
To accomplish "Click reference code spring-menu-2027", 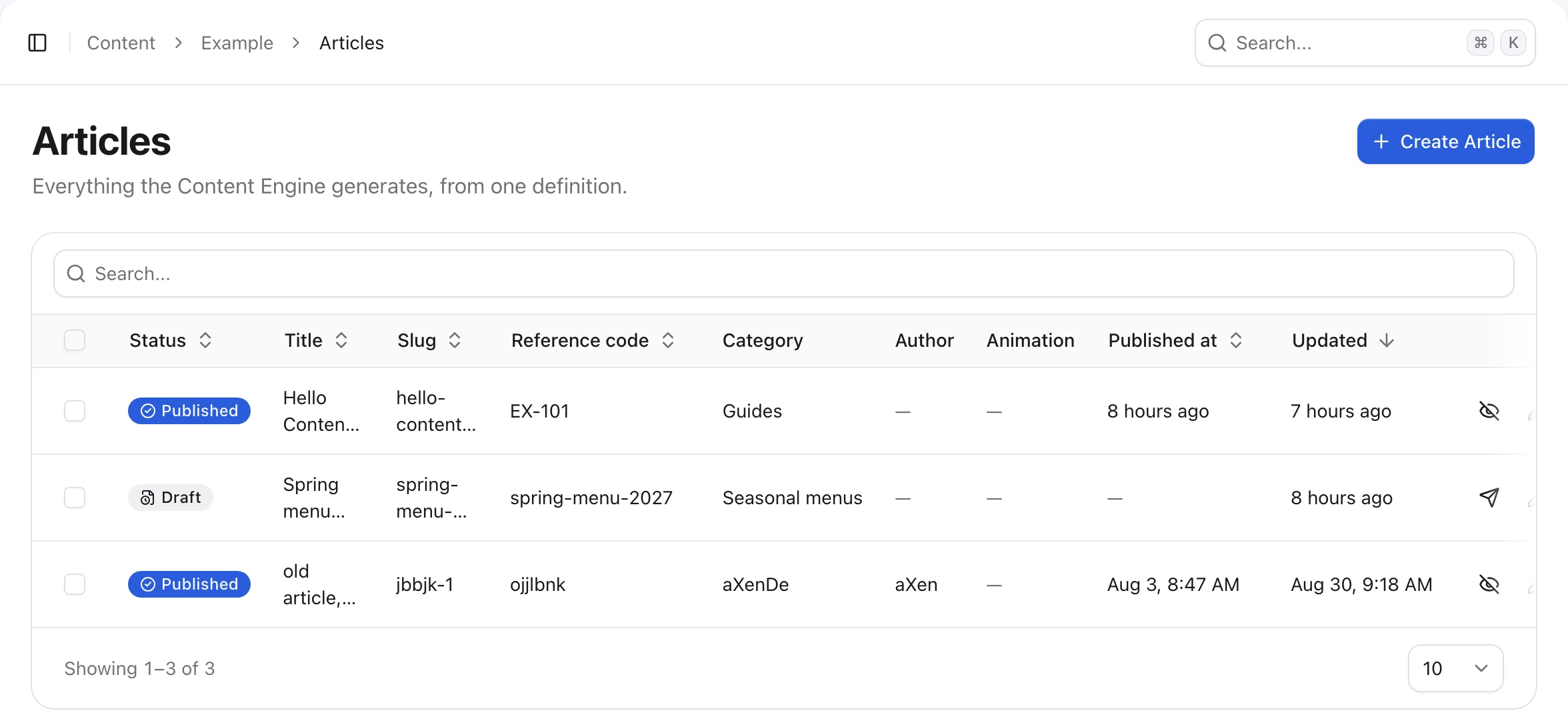I will pos(591,498).
